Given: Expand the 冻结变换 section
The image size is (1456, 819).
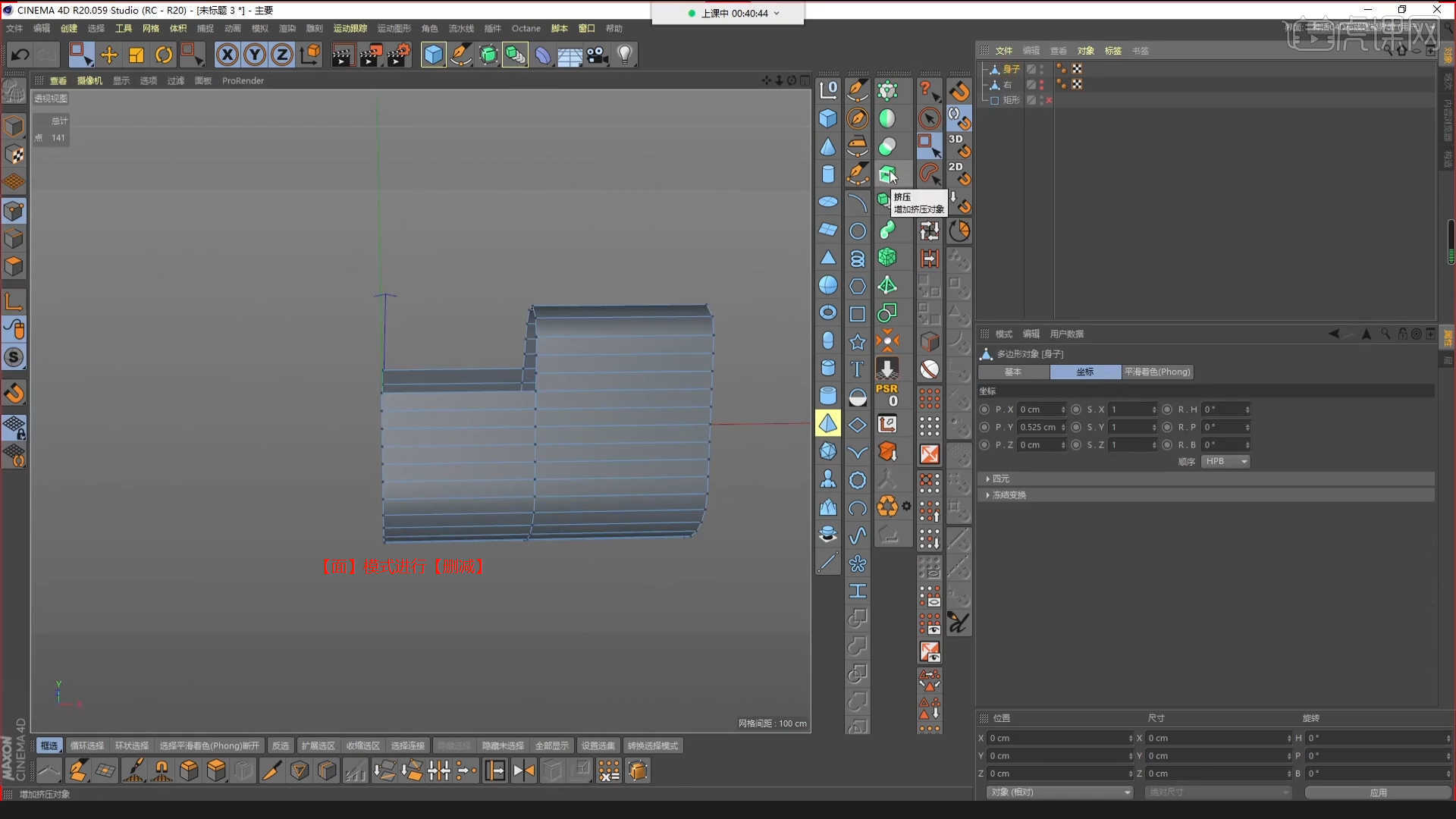Looking at the screenshot, I should (x=1206, y=495).
